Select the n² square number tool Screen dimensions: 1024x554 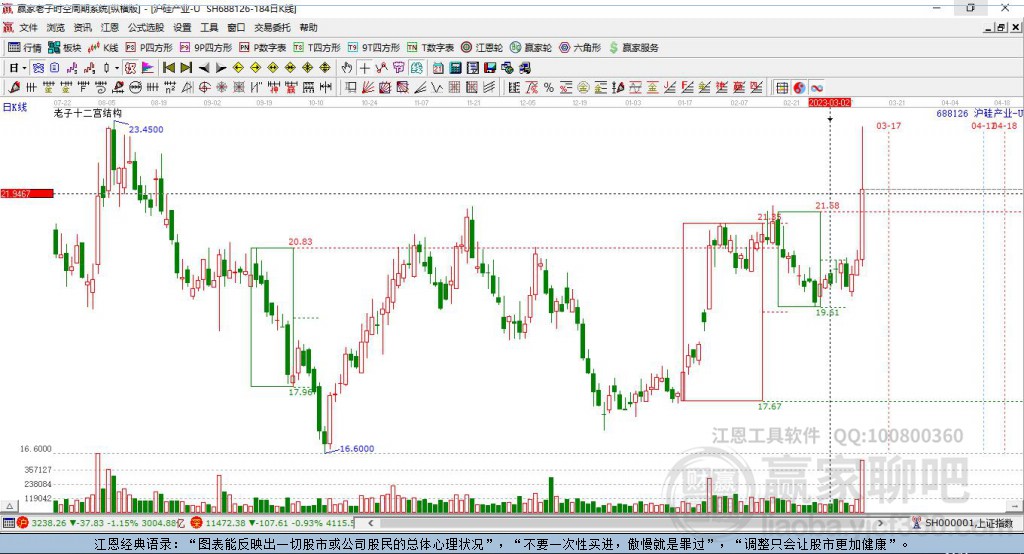[170, 88]
